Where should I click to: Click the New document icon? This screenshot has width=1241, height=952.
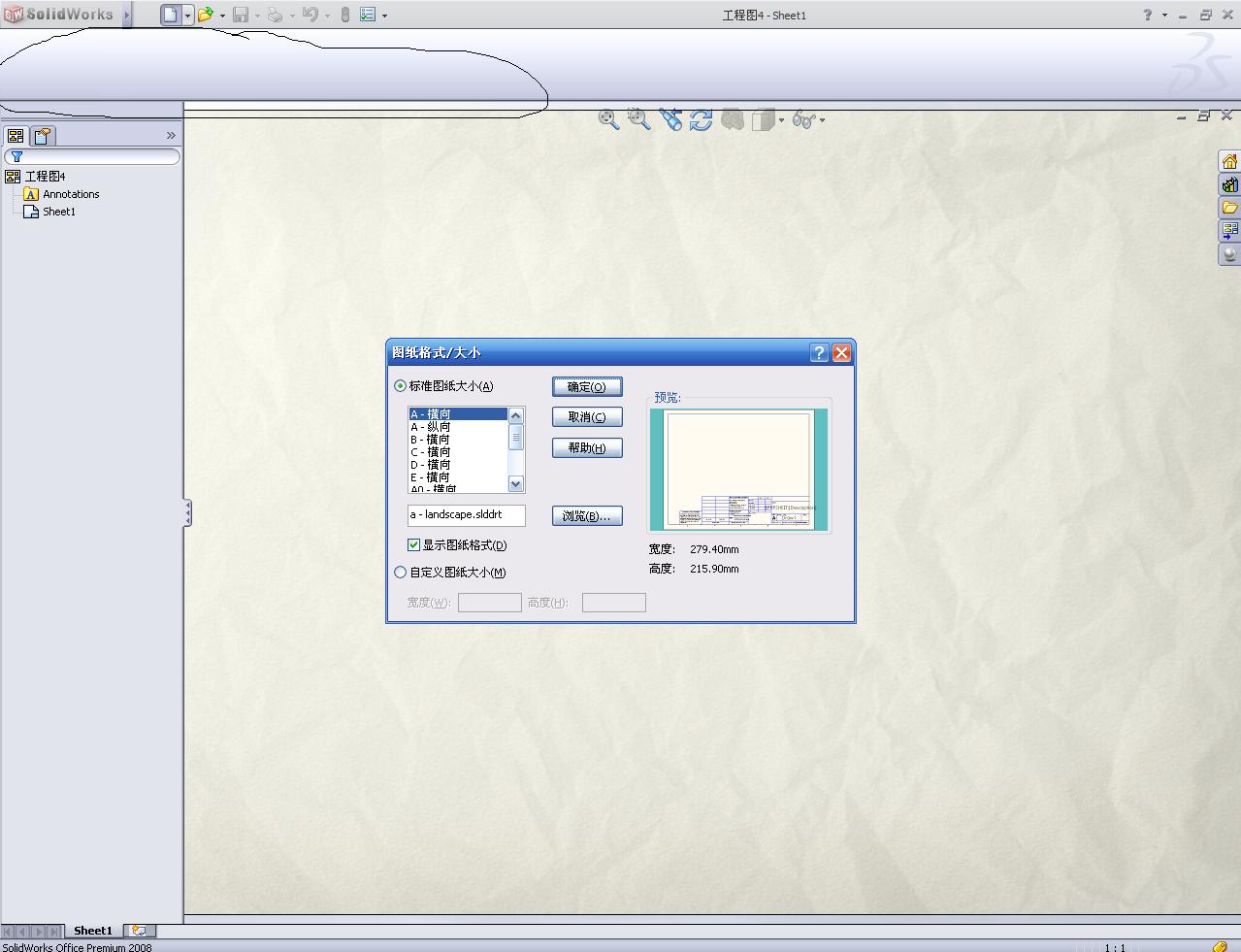tap(171, 15)
